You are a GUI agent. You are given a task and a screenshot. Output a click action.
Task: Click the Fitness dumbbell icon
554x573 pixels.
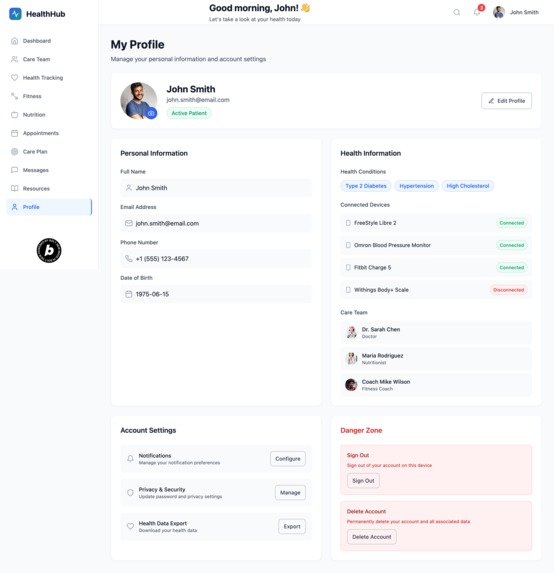click(x=15, y=96)
